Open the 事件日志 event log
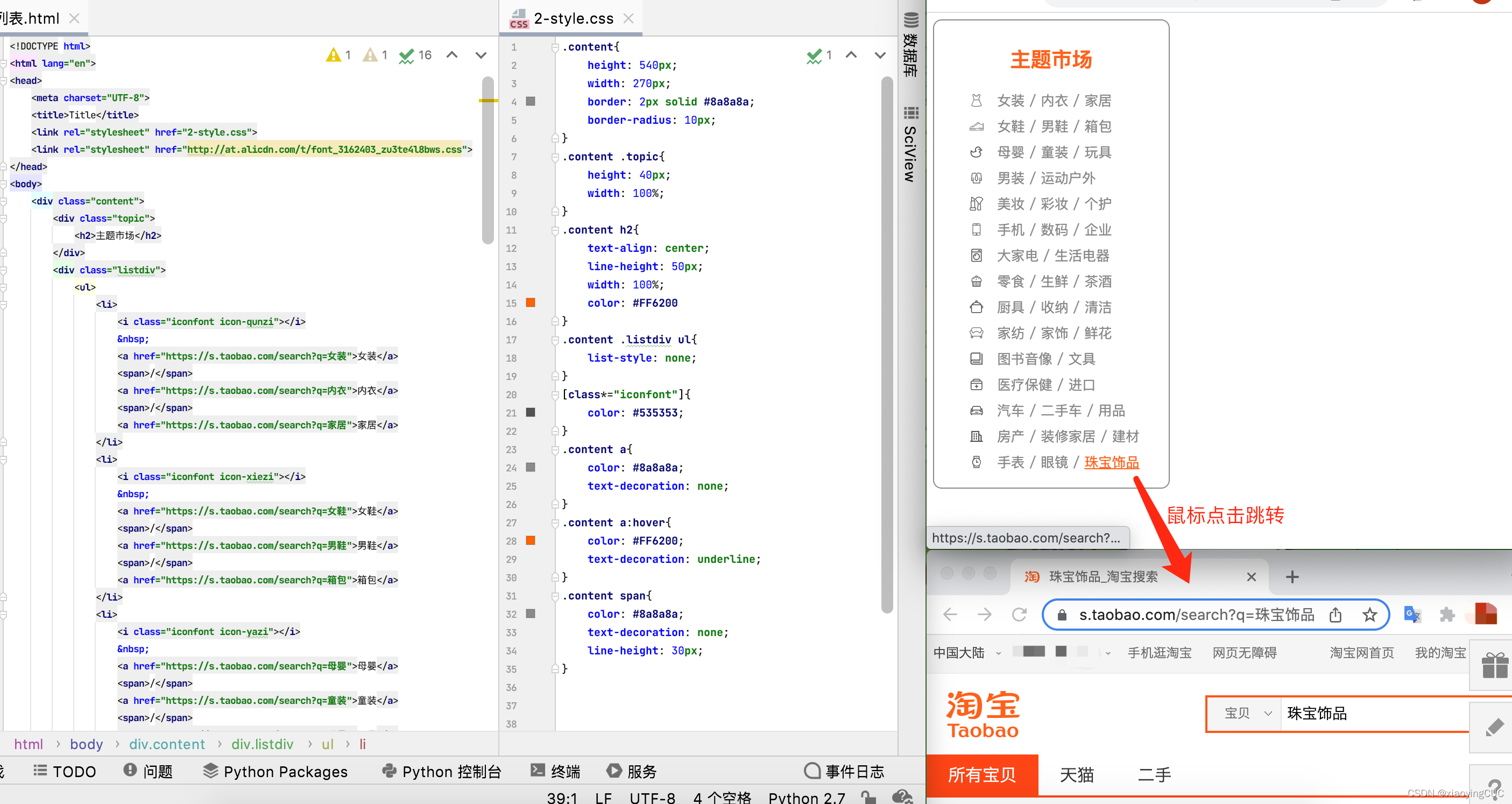 pos(844,771)
